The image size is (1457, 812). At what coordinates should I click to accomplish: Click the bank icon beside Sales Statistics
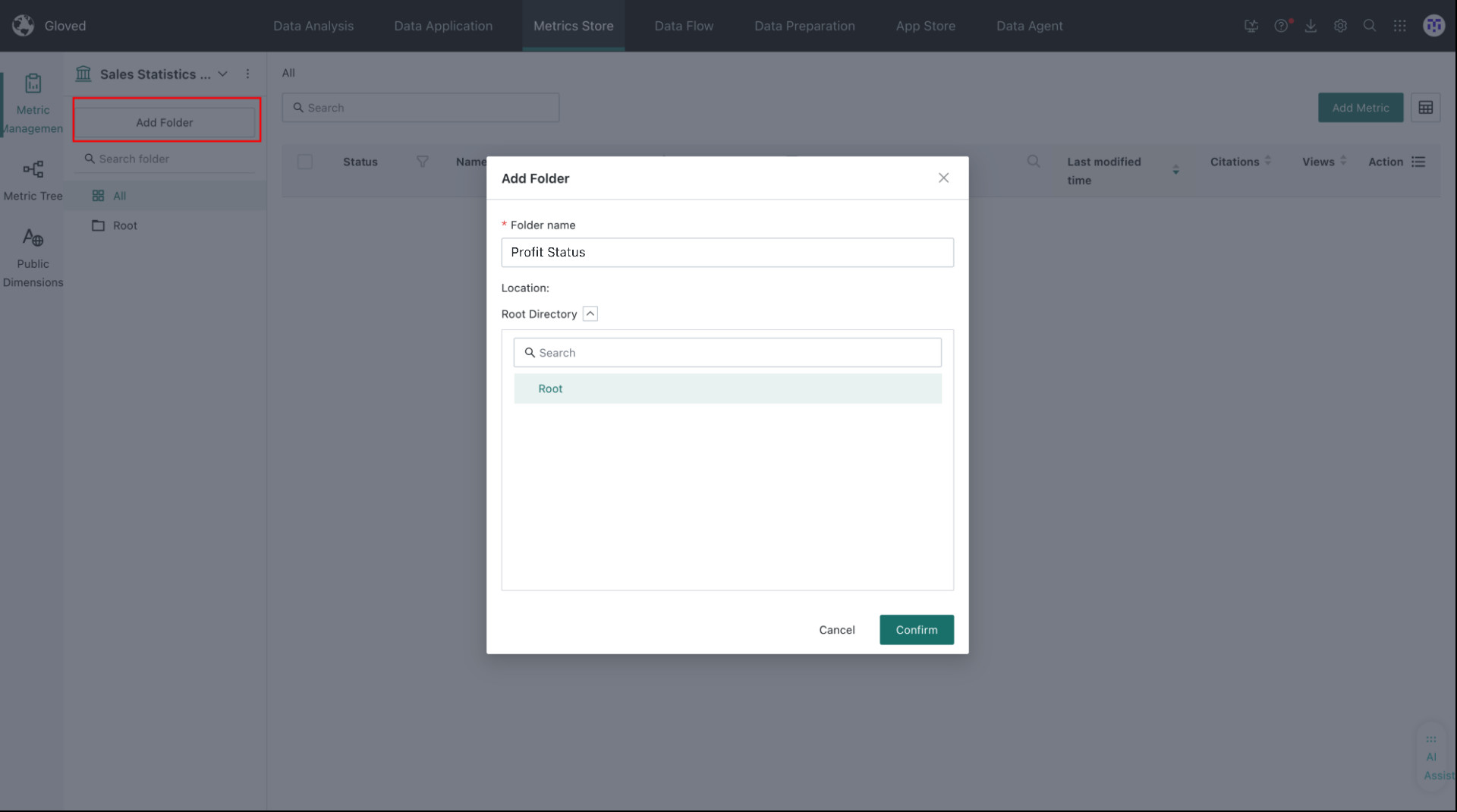pyautogui.click(x=83, y=74)
